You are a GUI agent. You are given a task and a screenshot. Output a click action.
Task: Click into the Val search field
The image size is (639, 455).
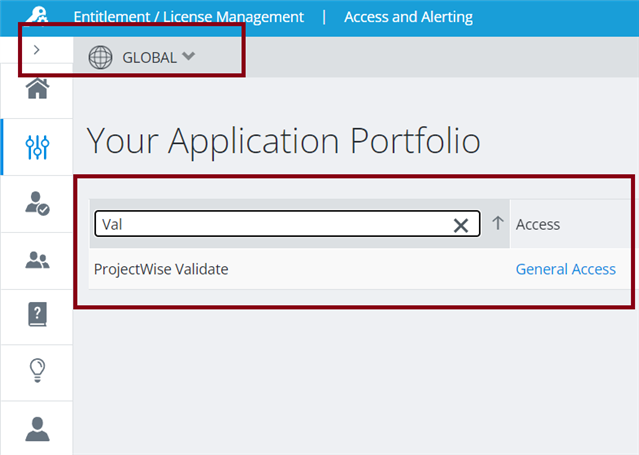point(287,223)
